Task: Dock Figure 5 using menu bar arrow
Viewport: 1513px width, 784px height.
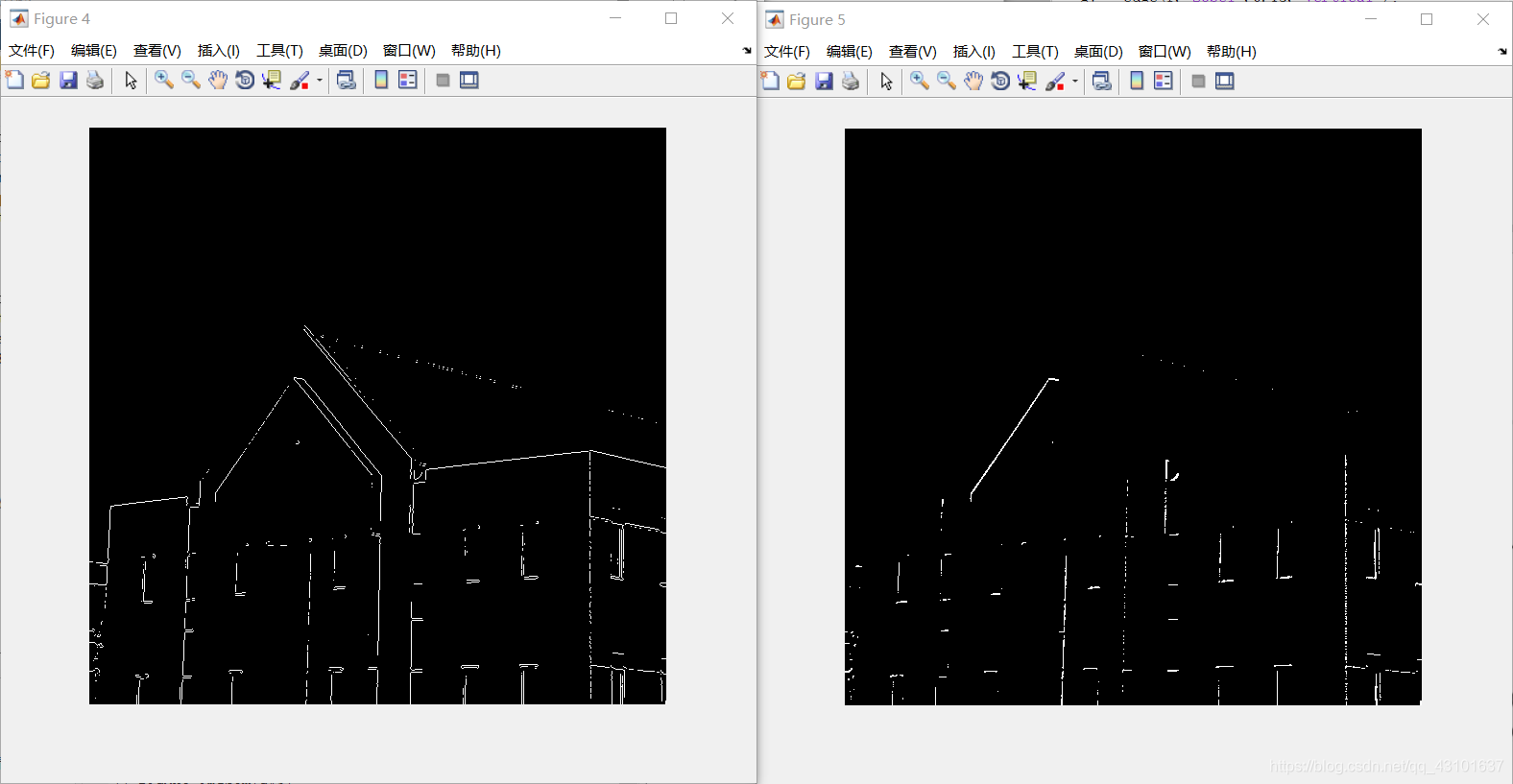Action: click(1502, 52)
